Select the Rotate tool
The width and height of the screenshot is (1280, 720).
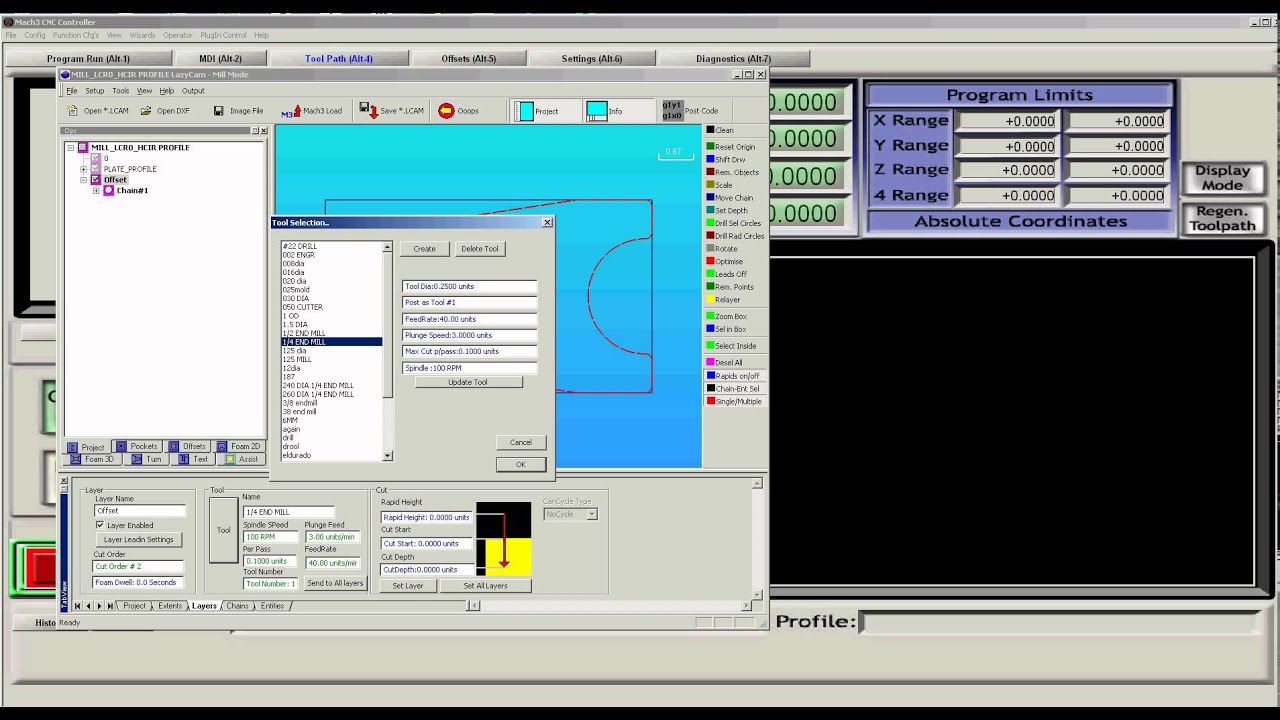(x=722, y=249)
